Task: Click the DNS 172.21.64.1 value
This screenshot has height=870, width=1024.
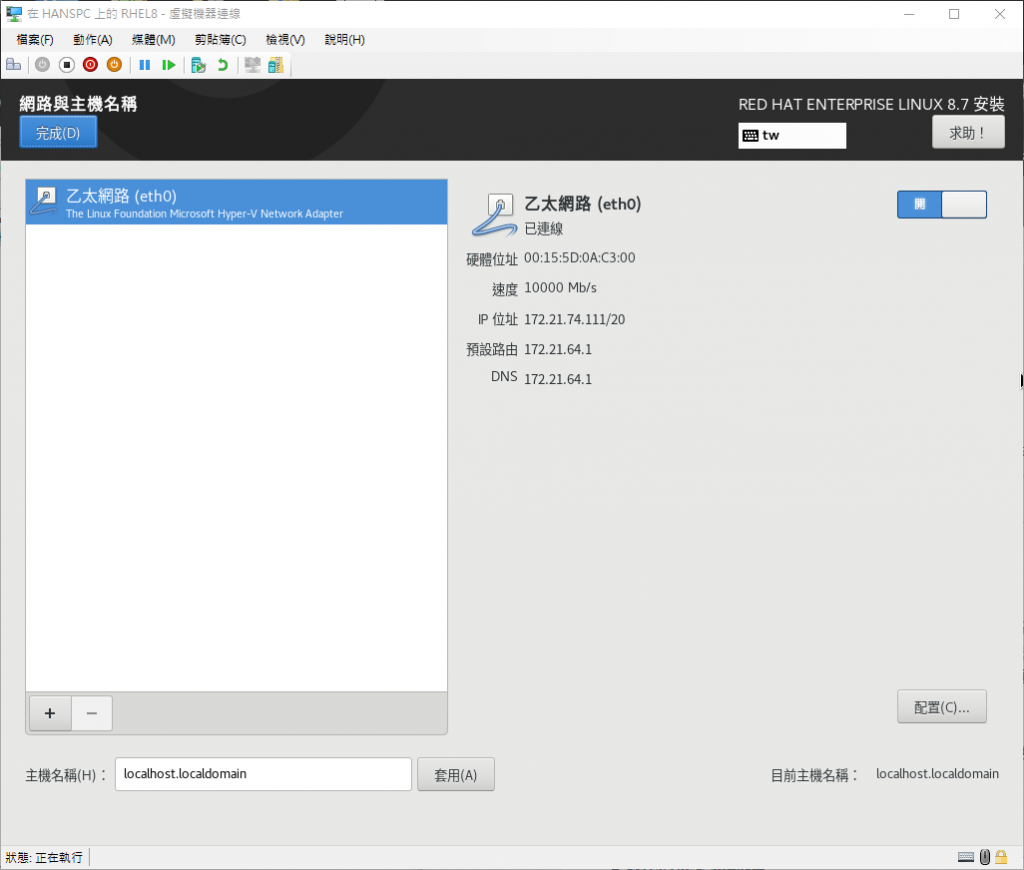Action: coord(558,379)
